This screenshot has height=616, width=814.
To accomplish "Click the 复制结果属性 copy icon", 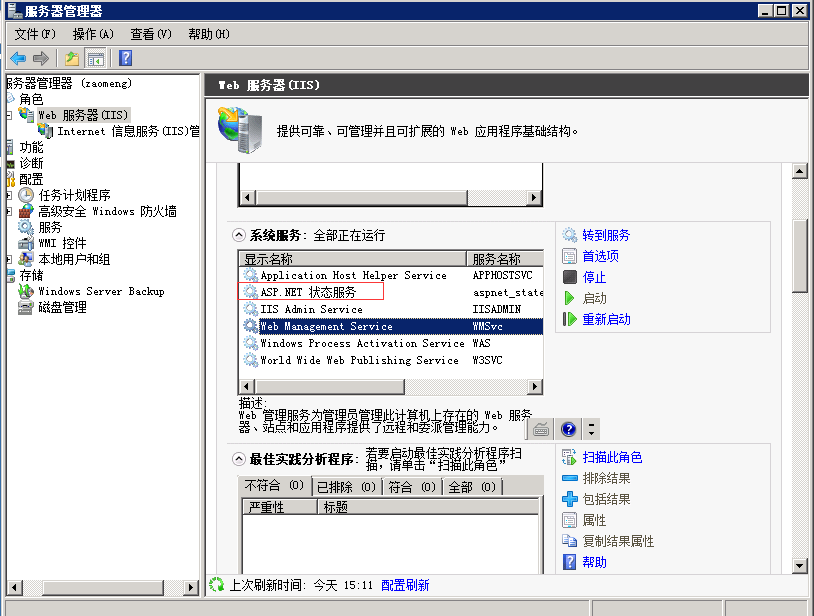I will coord(569,541).
